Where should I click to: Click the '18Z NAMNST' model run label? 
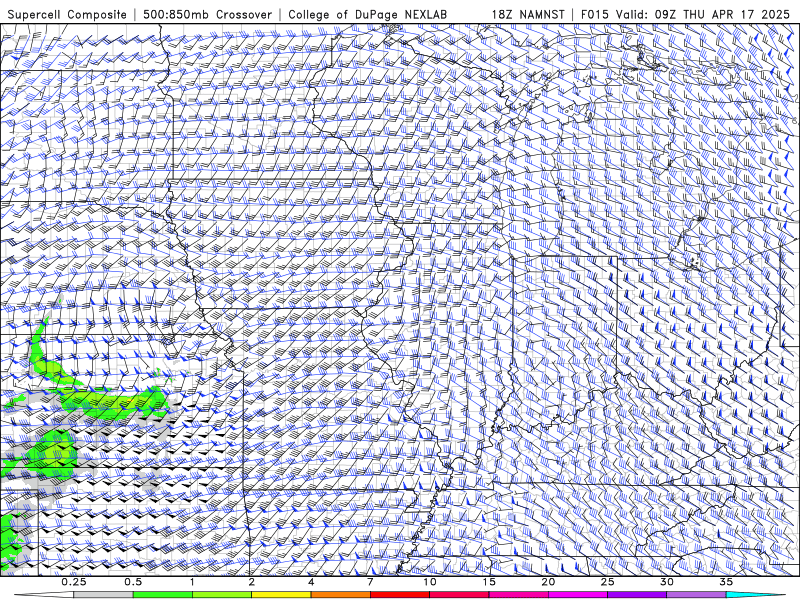click(x=528, y=15)
